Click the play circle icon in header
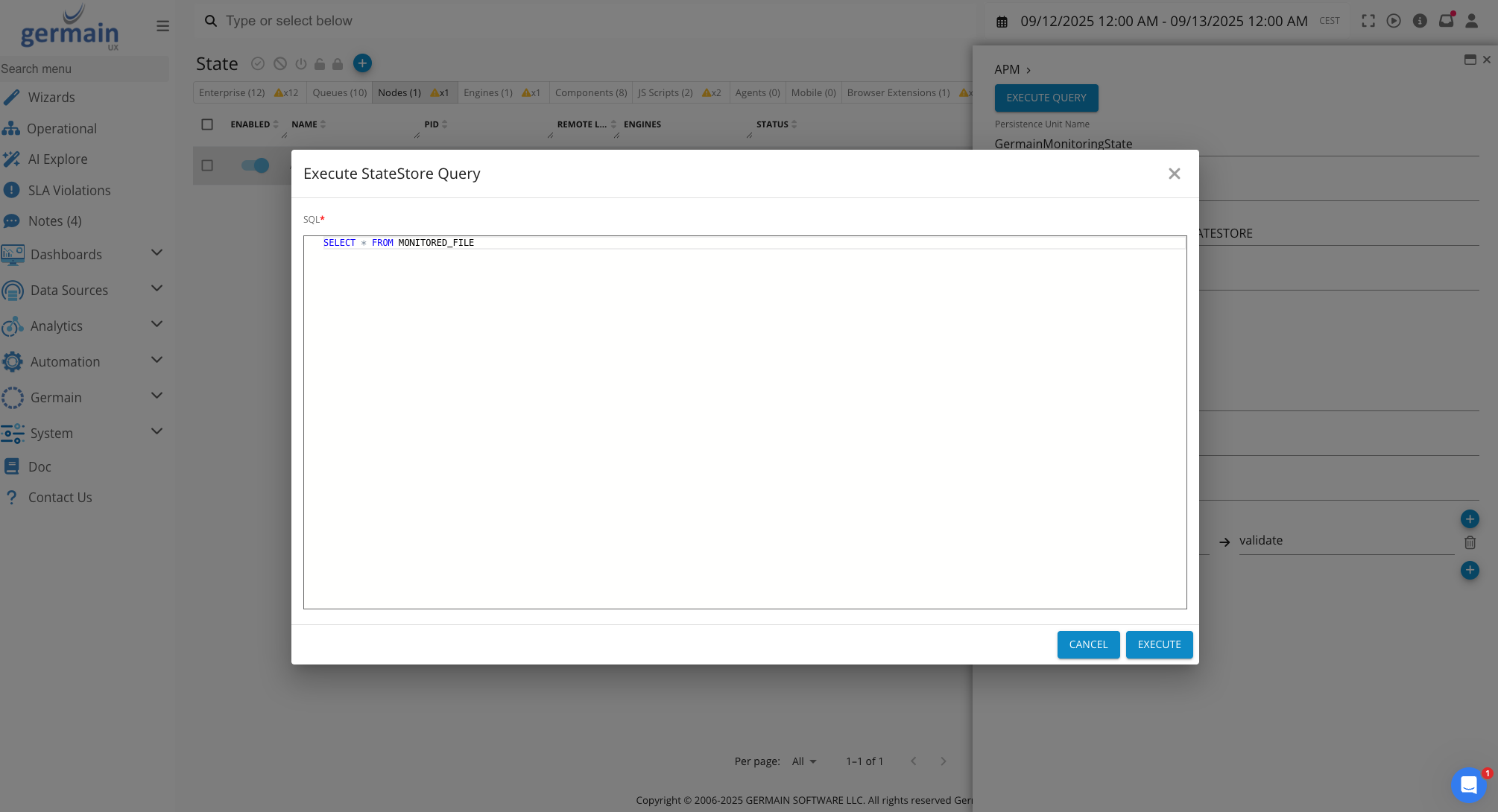Viewport: 1498px width, 812px height. point(1394,21)
